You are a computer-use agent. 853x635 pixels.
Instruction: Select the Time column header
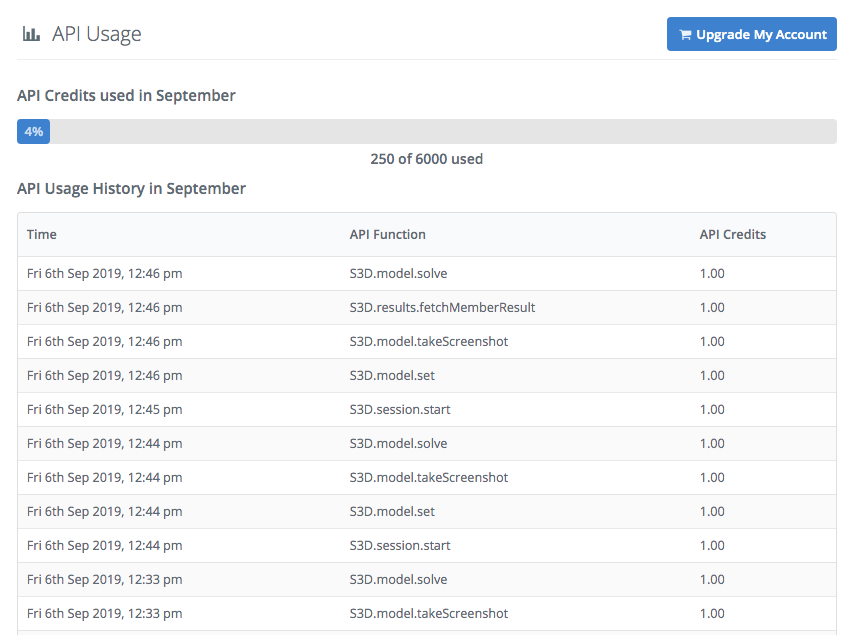(42, 234)
